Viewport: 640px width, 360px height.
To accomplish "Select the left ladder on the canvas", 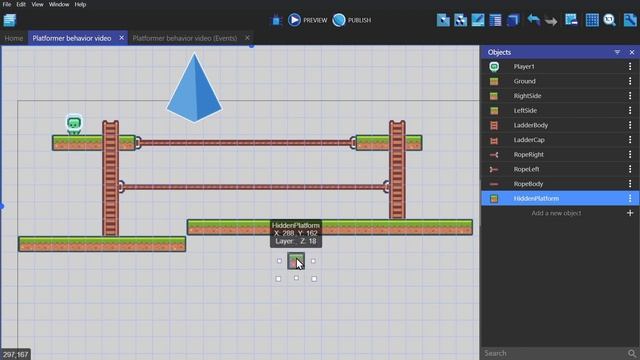I will pyautogui.click(x=111, y=178).
